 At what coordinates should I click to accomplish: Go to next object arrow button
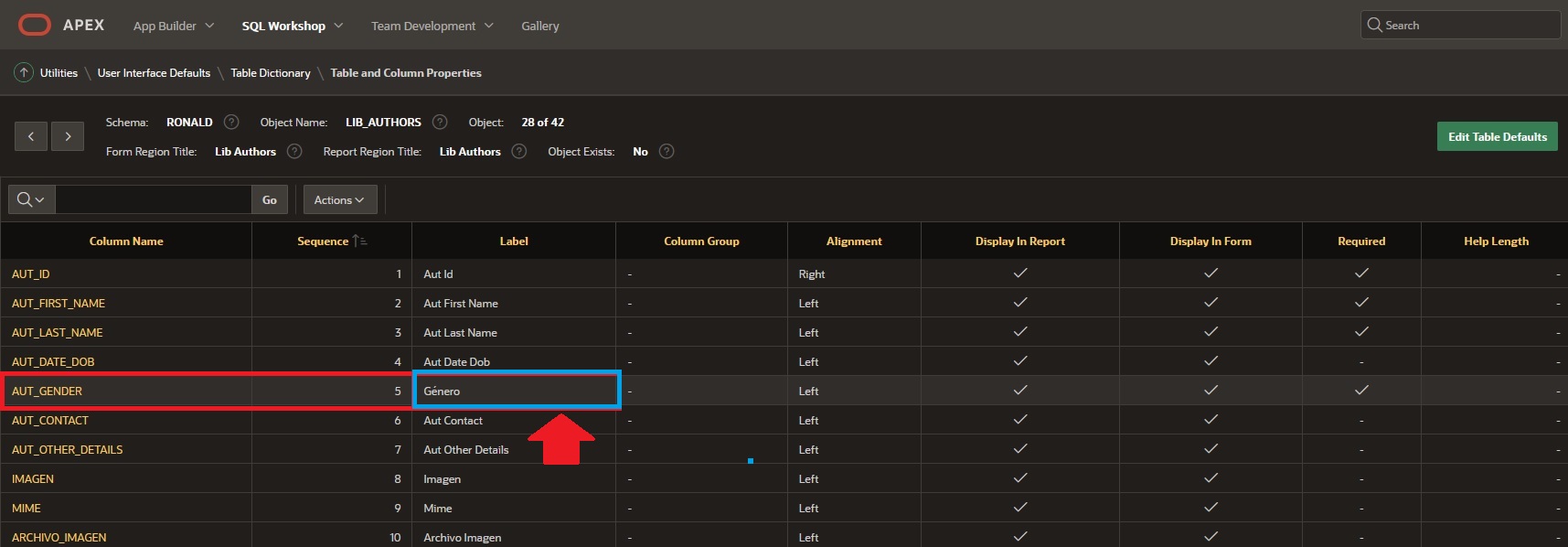(68, 136)
